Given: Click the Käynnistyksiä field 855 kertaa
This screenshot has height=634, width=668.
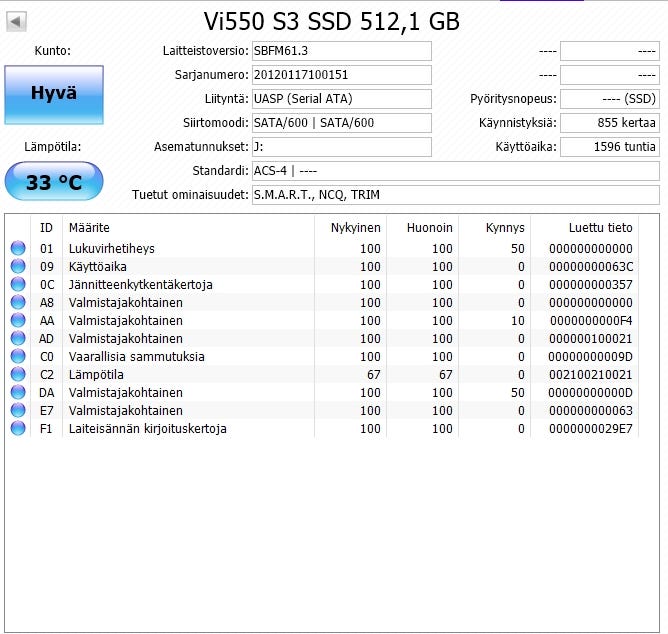Looking at the screenshot, I should [x=610, y=123].
